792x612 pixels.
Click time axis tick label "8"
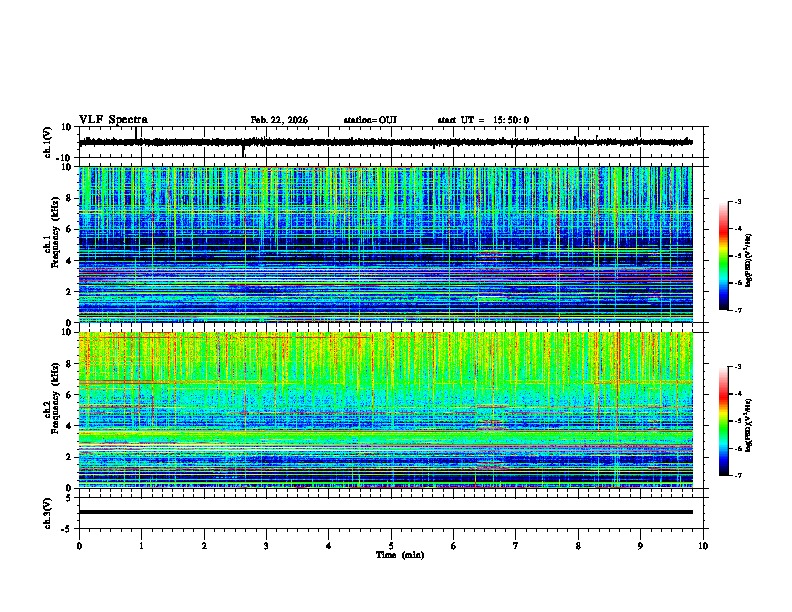tap(578, 546)
